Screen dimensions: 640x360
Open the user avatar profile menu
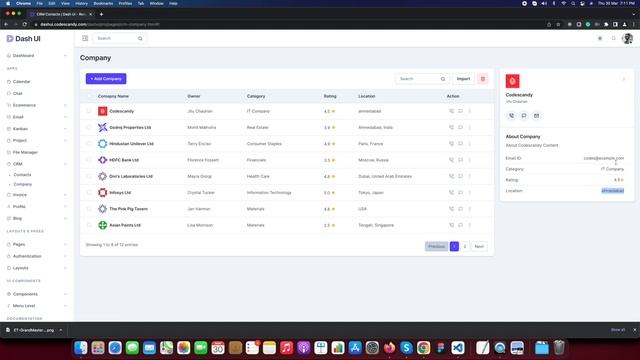(x=627, y=38)
